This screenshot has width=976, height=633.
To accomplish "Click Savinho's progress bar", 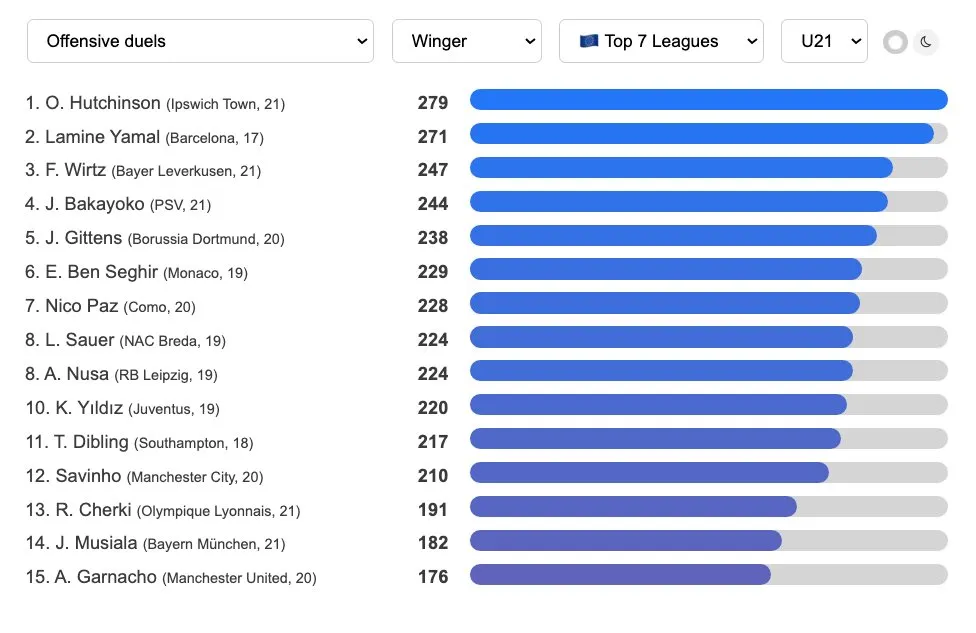I will click(x=708, y=473).
